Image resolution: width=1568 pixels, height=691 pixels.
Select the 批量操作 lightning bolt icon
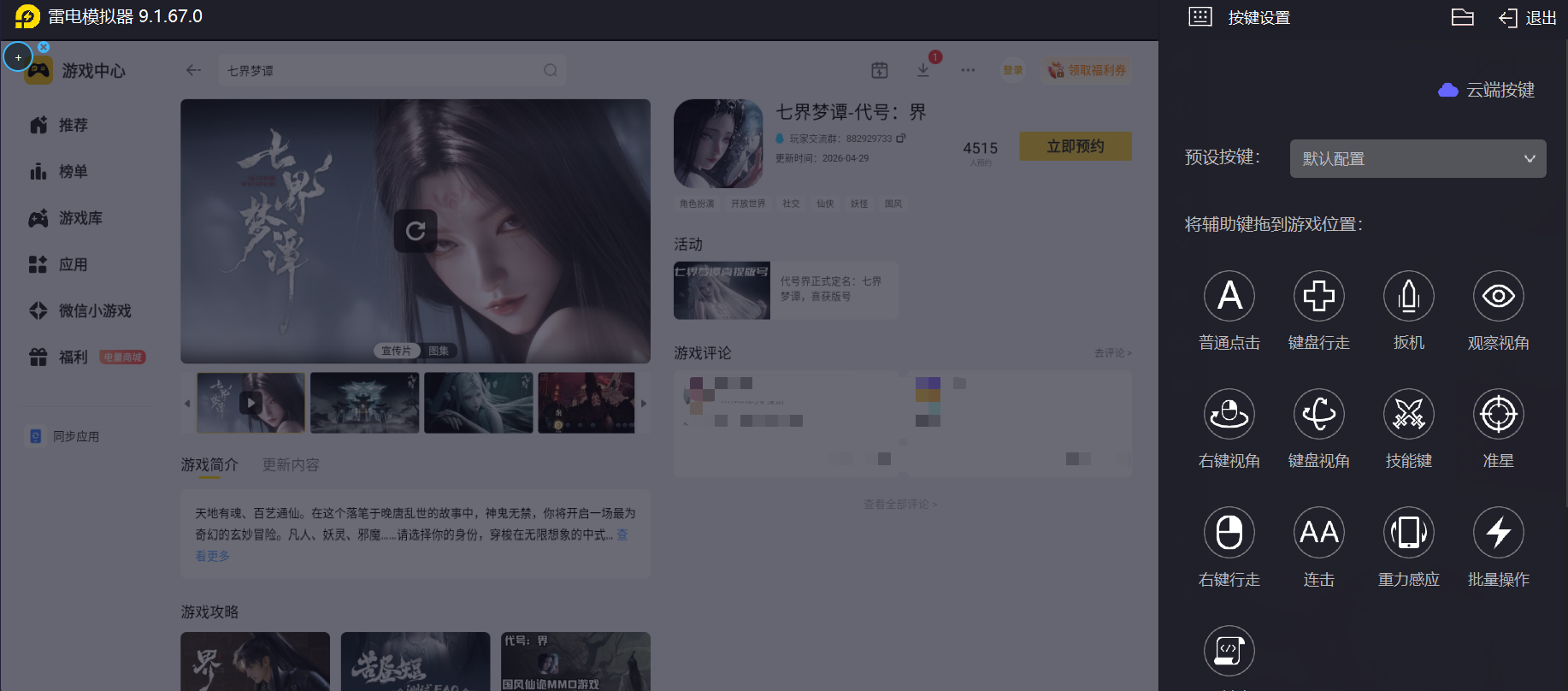point(1498,532)
